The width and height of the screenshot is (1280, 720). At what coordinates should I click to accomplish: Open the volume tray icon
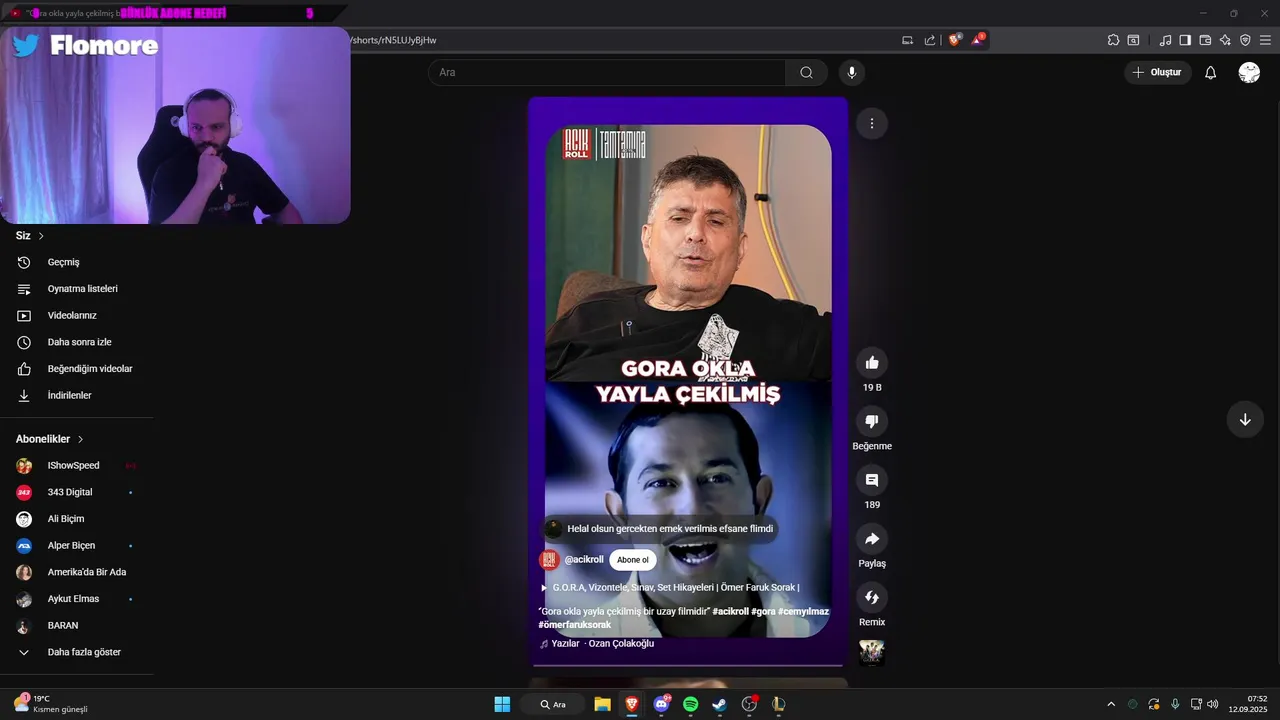pyautogui.click(x=1213, y=704)
